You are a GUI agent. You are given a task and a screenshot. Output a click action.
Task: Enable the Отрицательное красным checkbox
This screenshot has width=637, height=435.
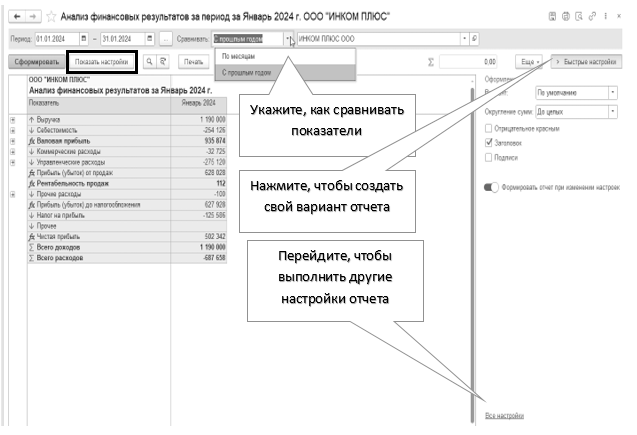pos(489,128)
